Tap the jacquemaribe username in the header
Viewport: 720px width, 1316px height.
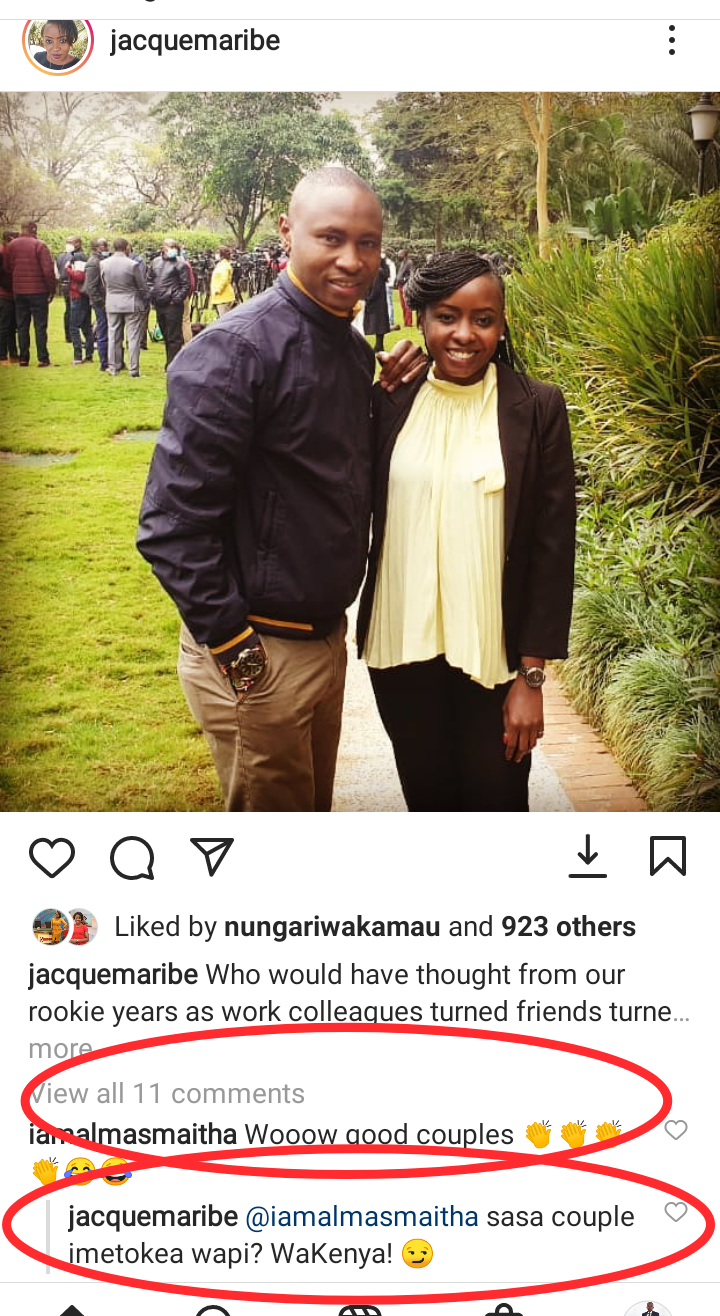(x=195, y=41)
